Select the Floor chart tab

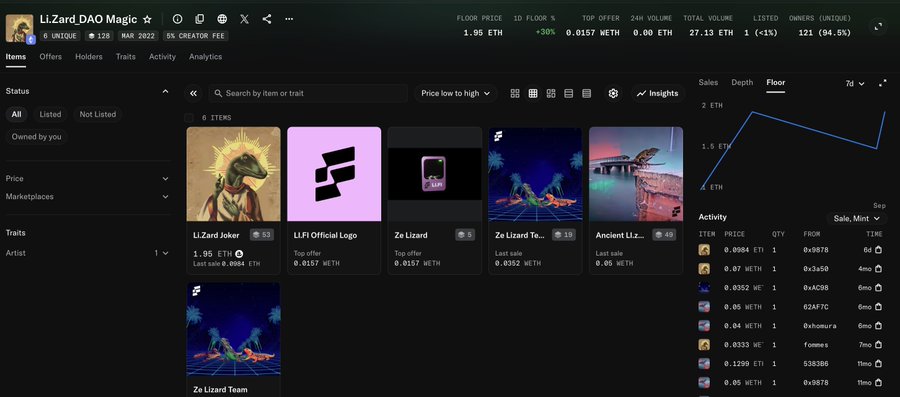tap(775, 83)
